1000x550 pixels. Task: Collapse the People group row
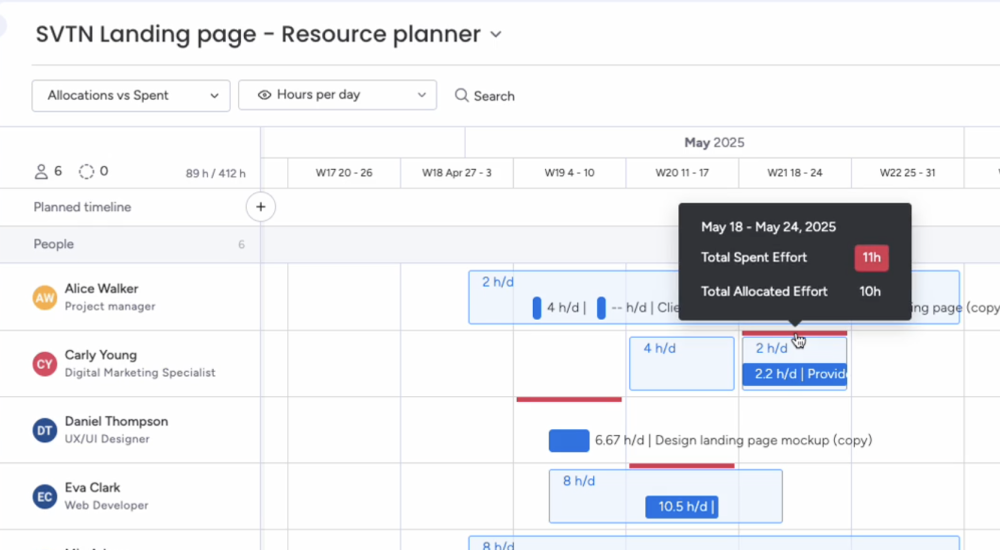[53, 244]
